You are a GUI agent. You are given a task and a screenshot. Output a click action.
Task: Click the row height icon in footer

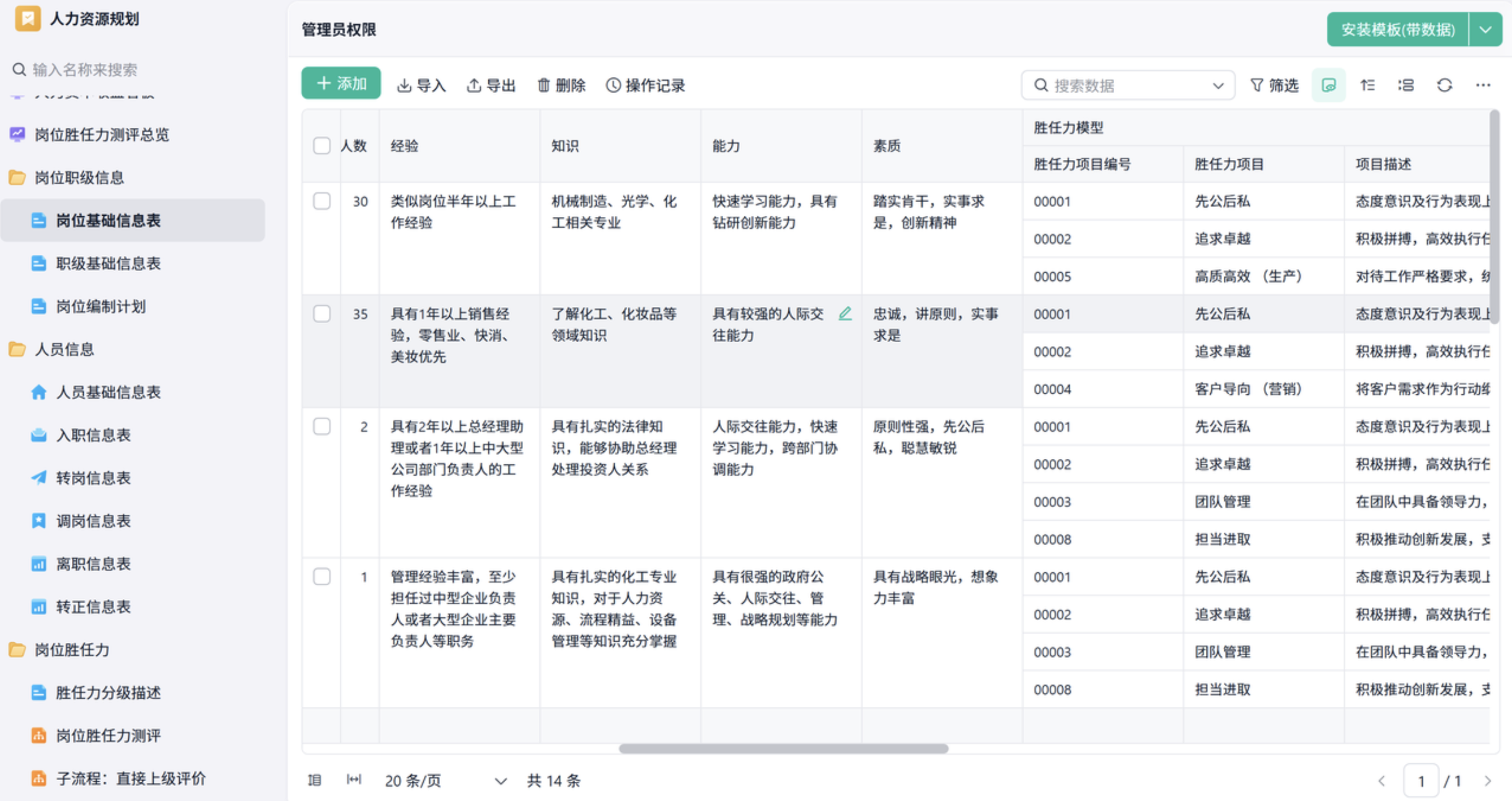pos(315,780)
